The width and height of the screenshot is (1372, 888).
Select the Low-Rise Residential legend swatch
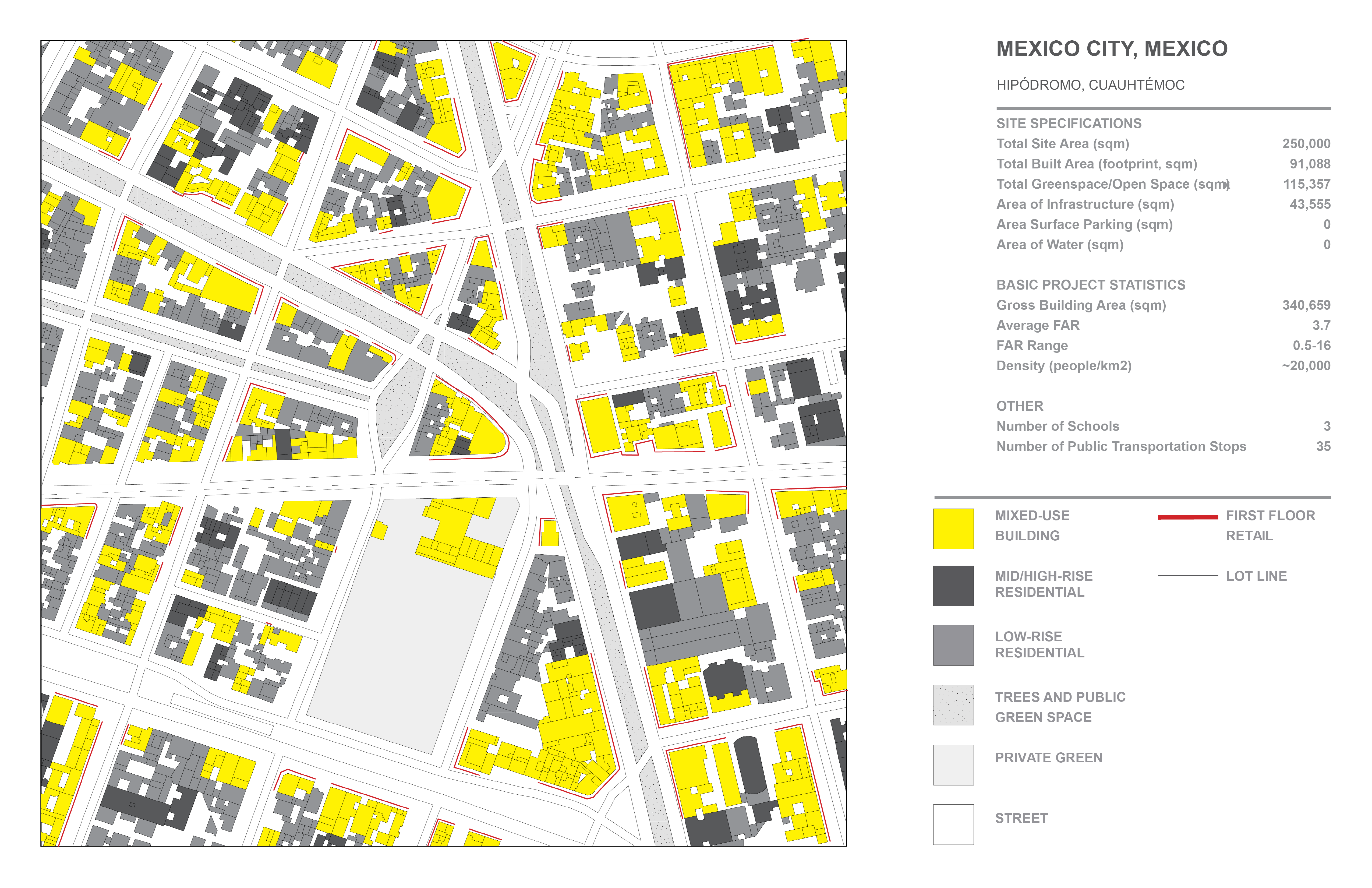point(953,645)
